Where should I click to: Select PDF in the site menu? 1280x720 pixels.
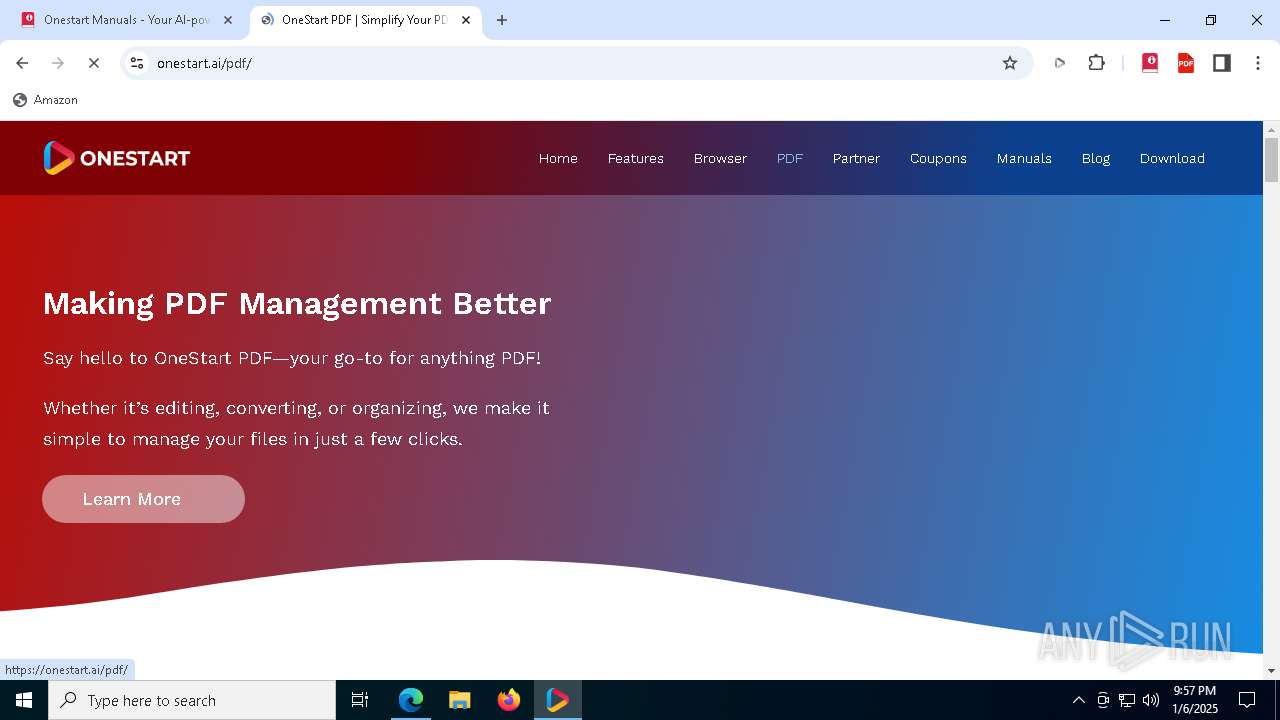click(x=790, y=158)
